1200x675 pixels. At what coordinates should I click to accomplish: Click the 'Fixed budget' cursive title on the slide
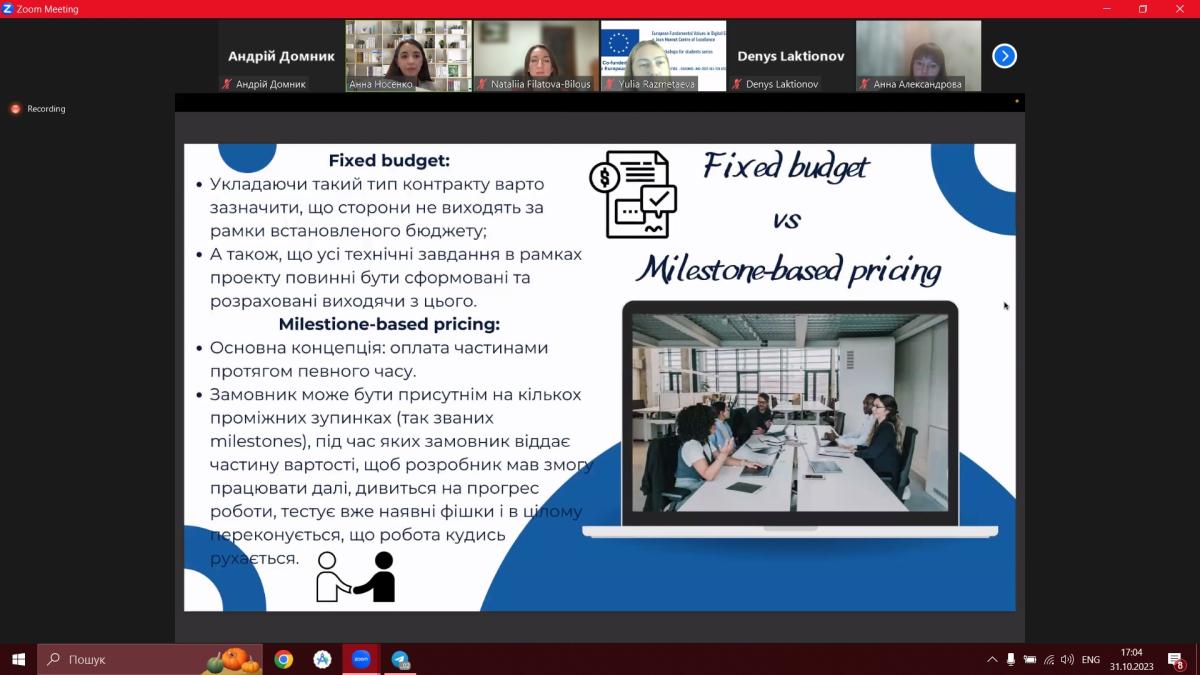[786, 166]
